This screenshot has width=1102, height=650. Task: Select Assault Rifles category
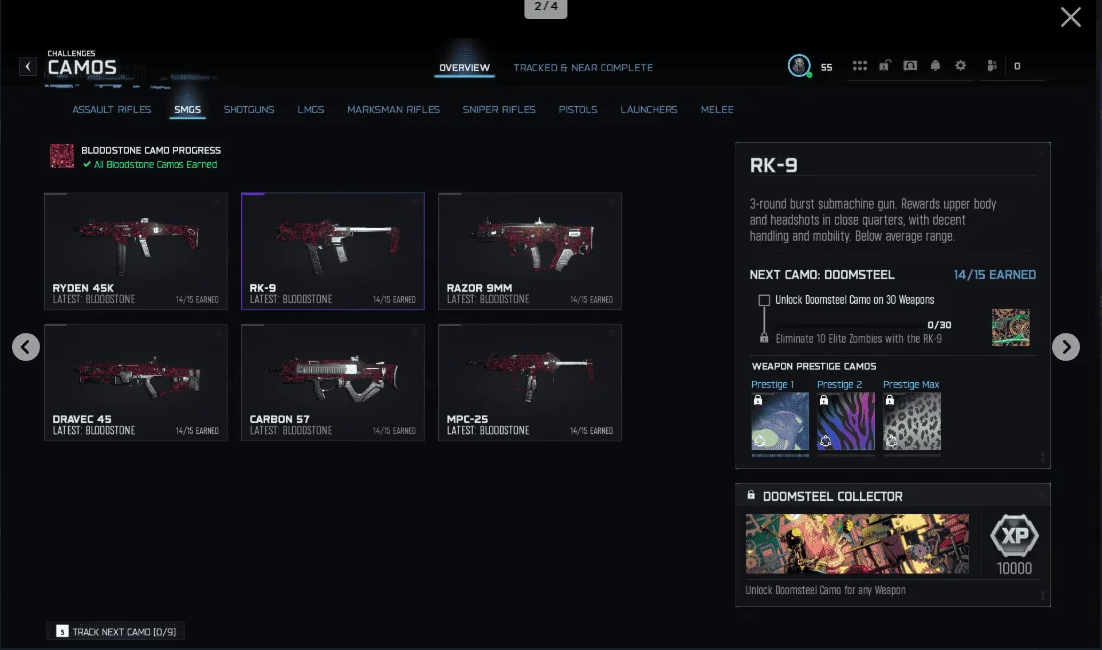click(112, 110)
